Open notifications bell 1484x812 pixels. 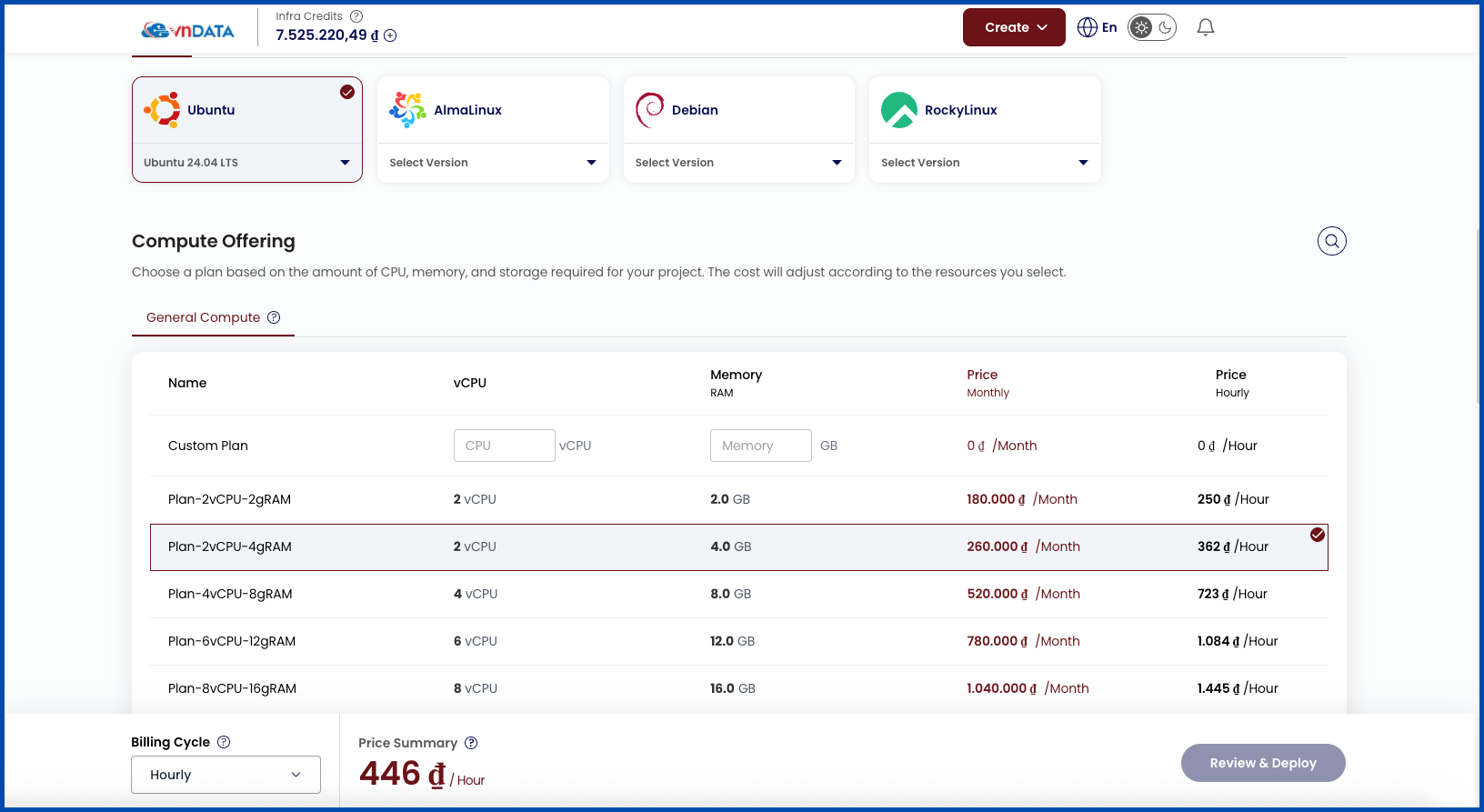click(1206, 27)
